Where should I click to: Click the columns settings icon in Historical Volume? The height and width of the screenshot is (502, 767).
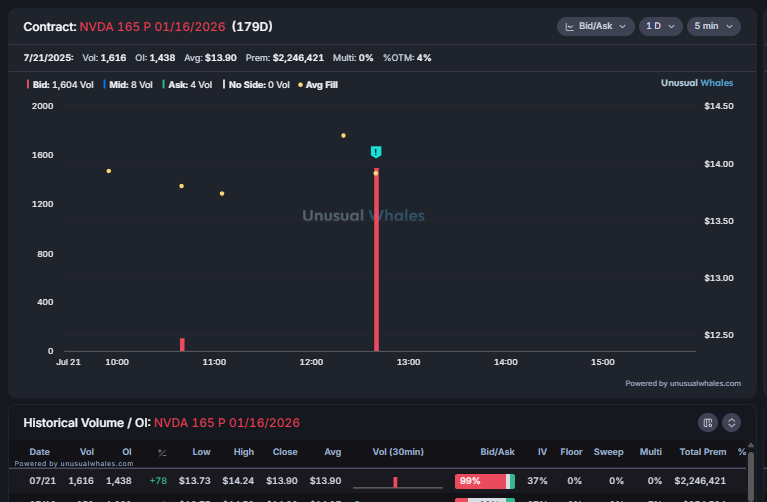click(x=707, y=423)
